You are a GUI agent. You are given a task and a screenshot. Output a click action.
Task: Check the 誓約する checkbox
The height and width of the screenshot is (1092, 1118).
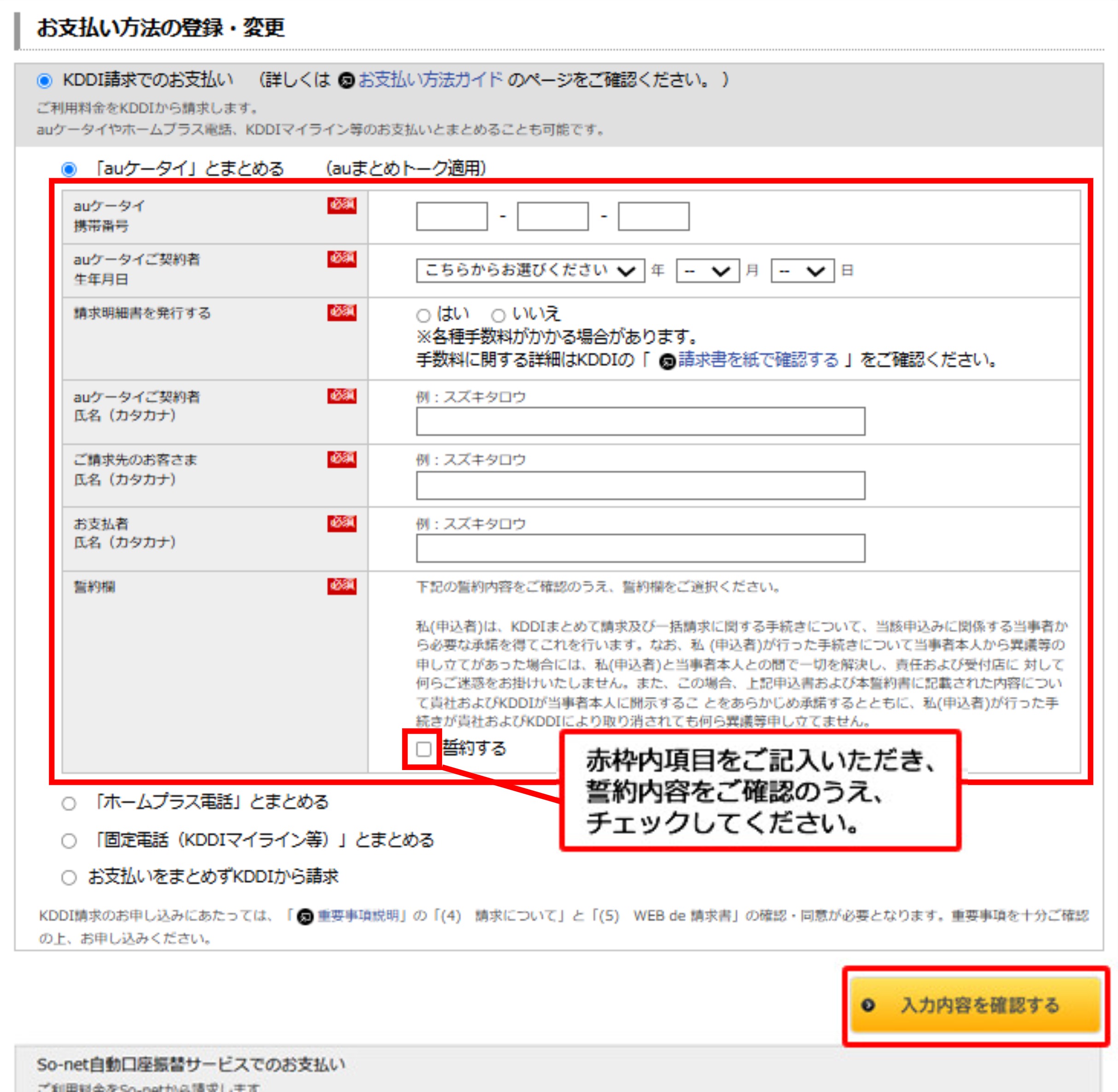click(424, 749)
